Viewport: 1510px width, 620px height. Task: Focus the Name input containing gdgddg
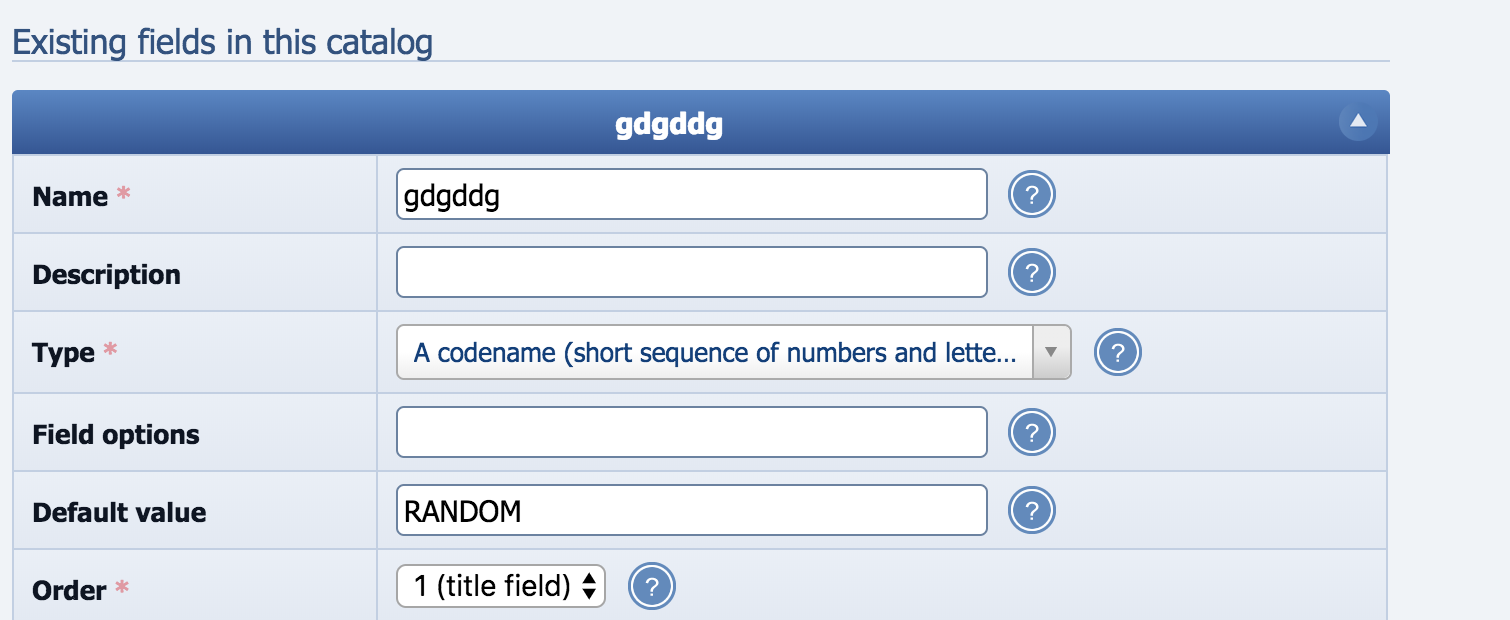click(x=691, y=194)
